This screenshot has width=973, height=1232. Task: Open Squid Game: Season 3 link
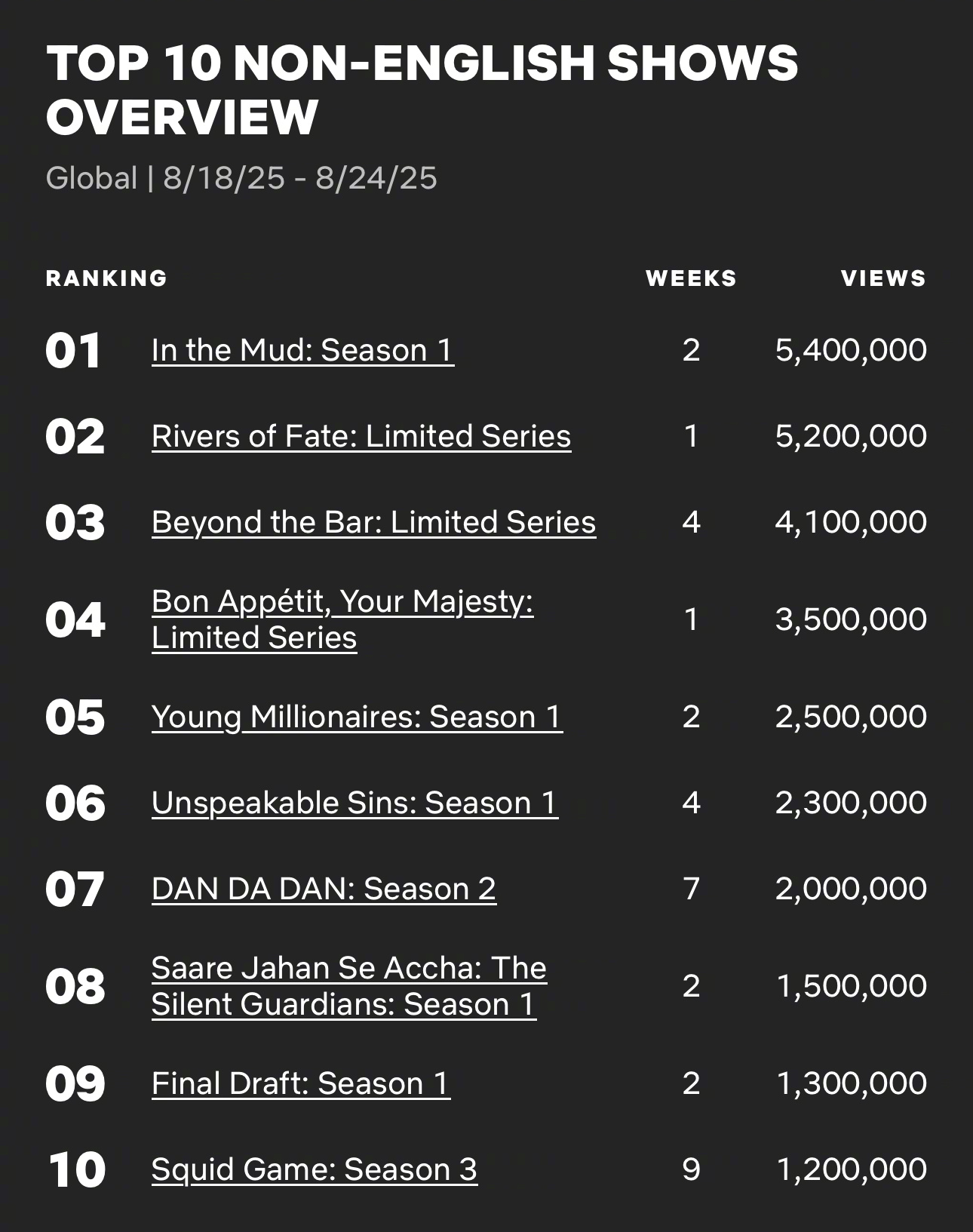(314, 1169)
